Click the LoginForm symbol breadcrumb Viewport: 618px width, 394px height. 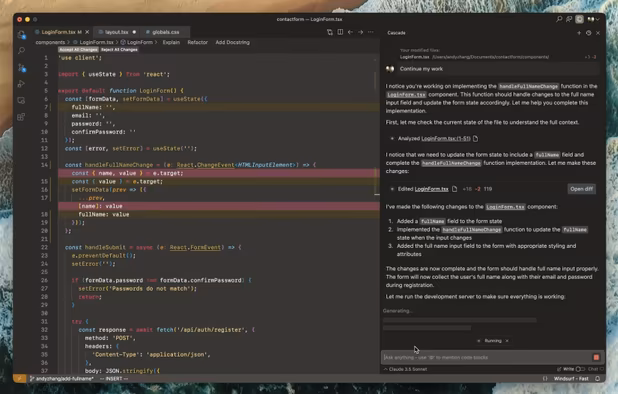[x=137, y=42]
